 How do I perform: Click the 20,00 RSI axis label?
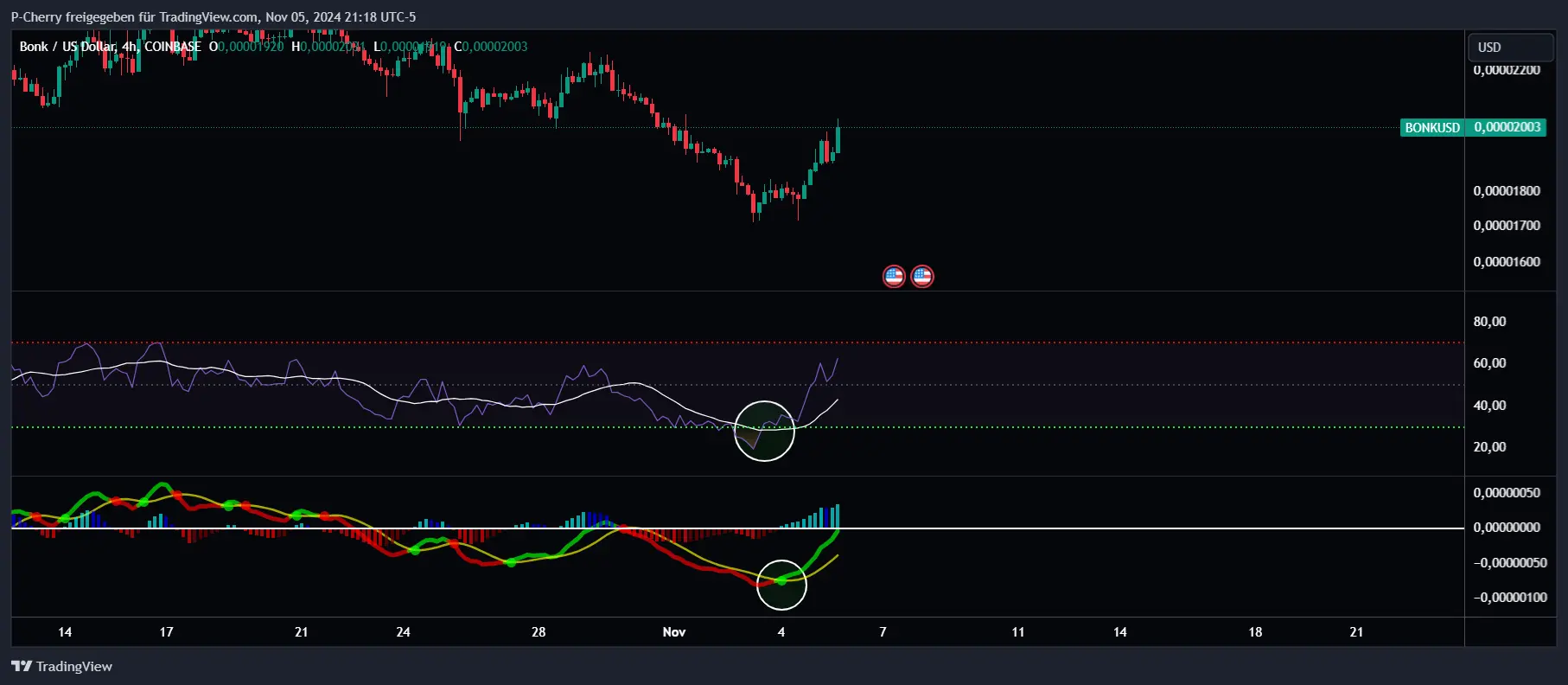[x=1489, y=447]
